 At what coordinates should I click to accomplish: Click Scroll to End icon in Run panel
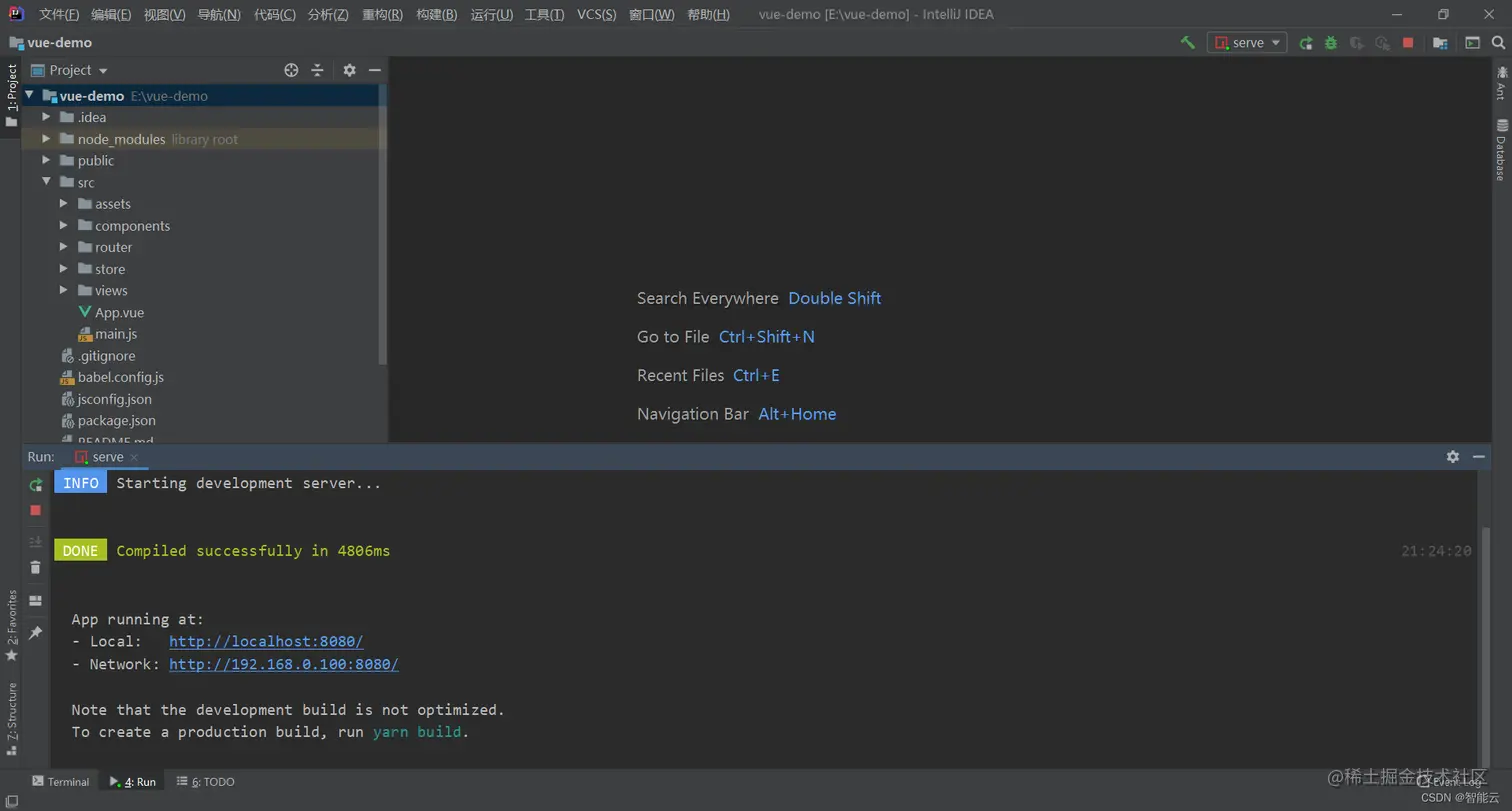36,542
